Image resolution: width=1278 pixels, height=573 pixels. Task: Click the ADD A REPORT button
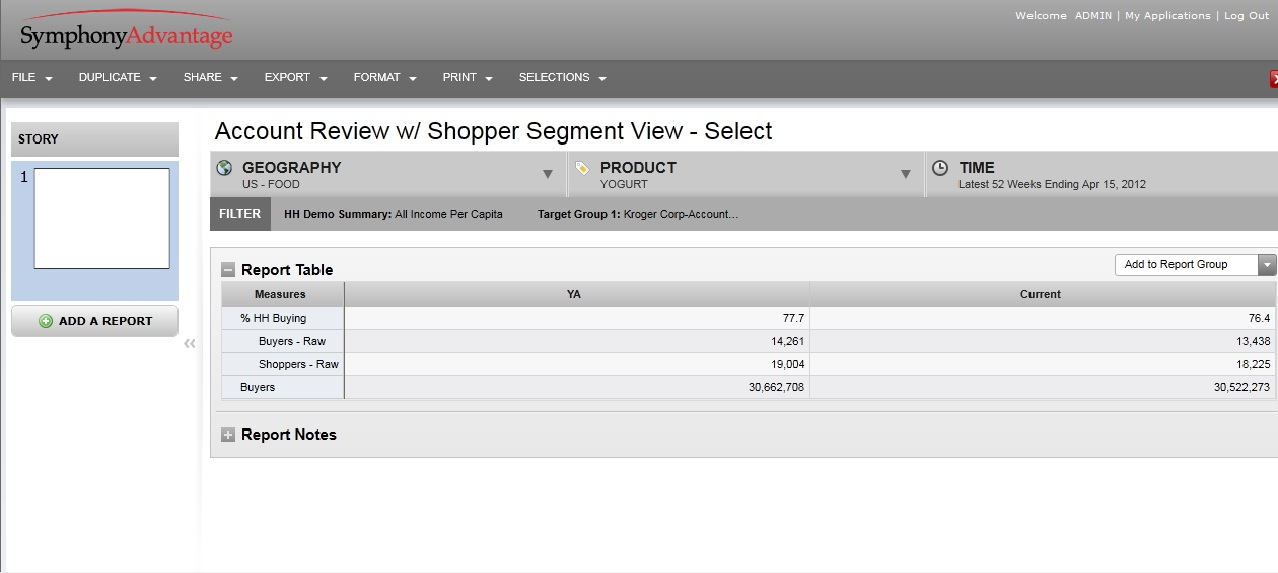(x=95, y=321)
